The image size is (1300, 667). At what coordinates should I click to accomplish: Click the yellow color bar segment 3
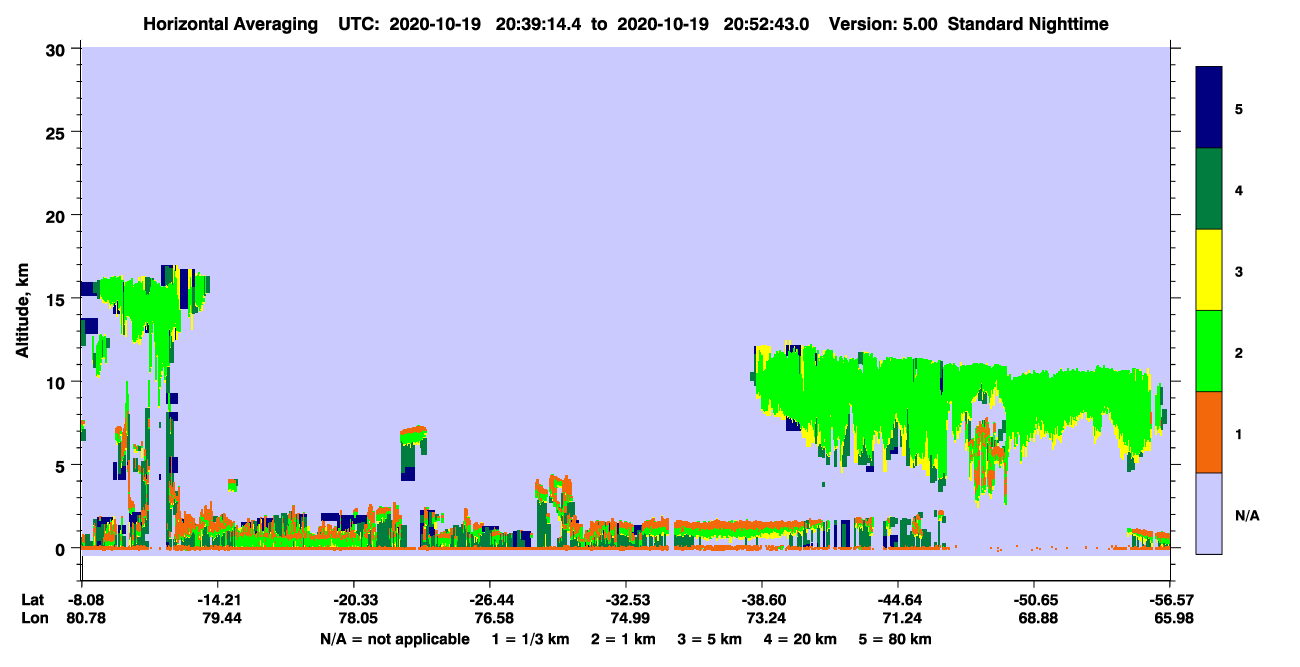(1209, 270)
